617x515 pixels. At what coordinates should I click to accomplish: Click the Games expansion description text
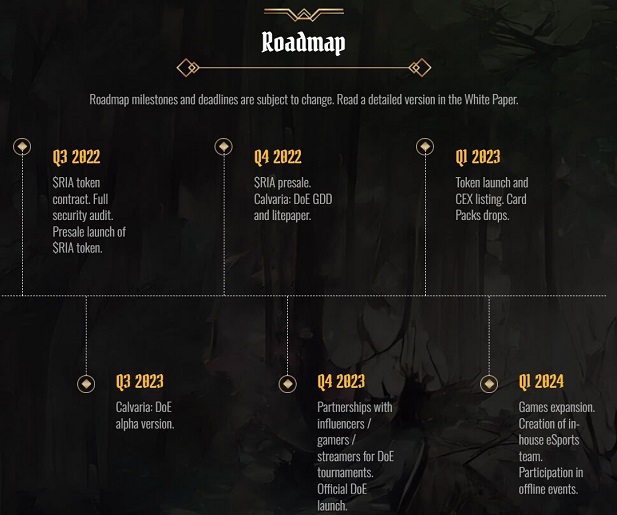pyautogui.click(x=557, y=448)
